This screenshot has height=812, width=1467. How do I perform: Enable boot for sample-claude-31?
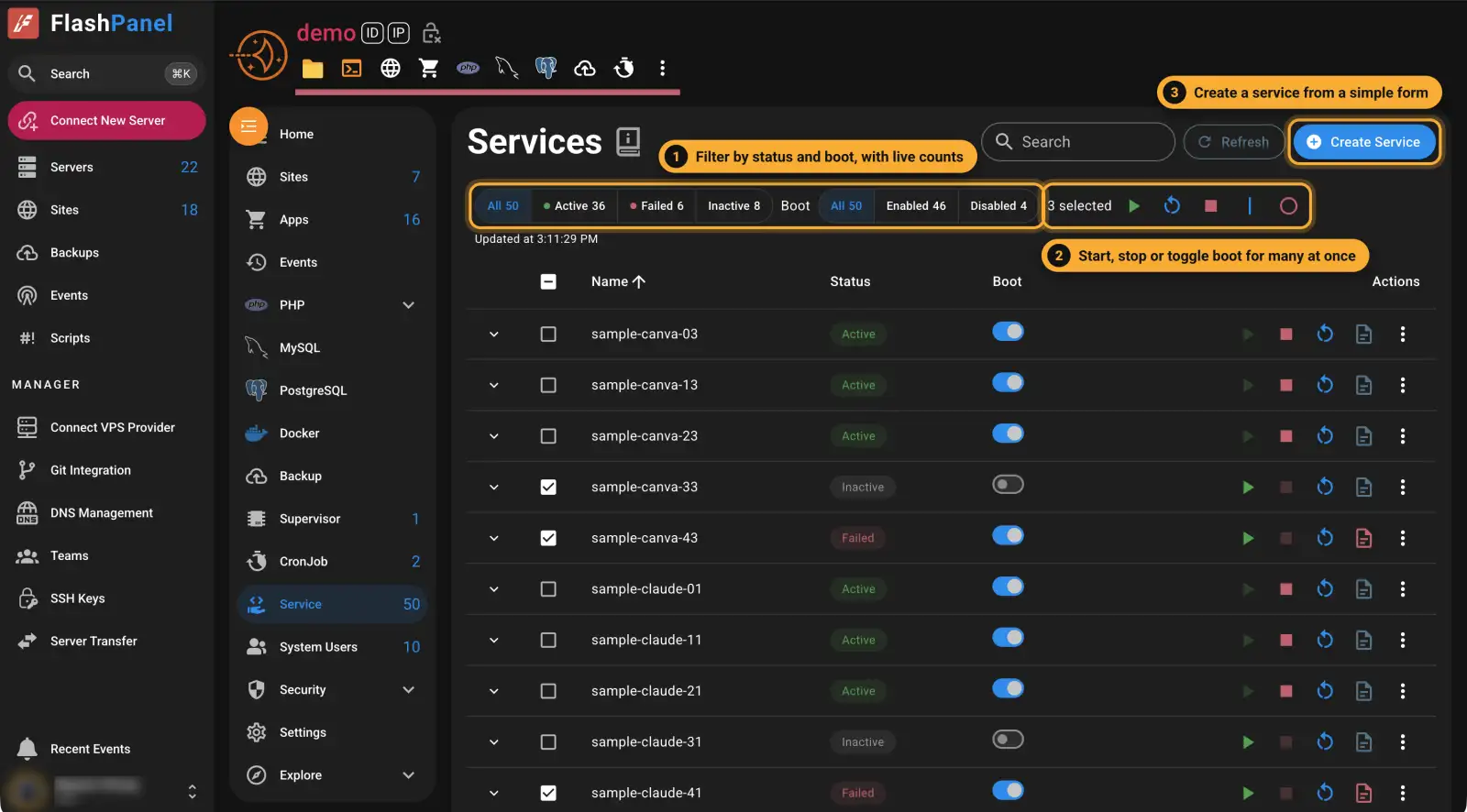pos(1008,740)
